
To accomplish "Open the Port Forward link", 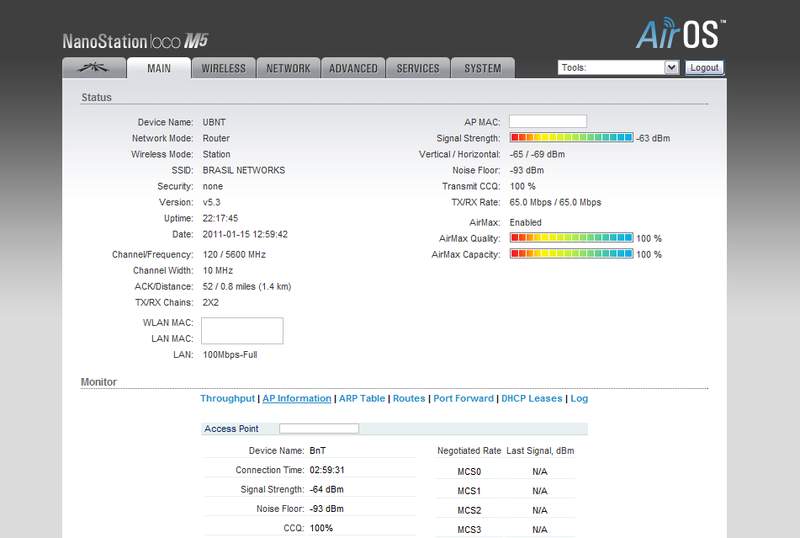I will (x=463, y=398).
